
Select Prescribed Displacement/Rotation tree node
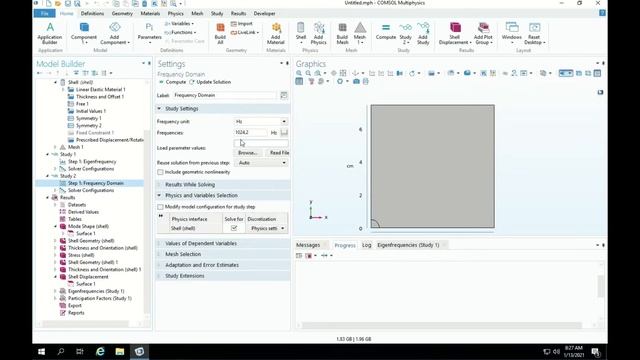(106, 140)
